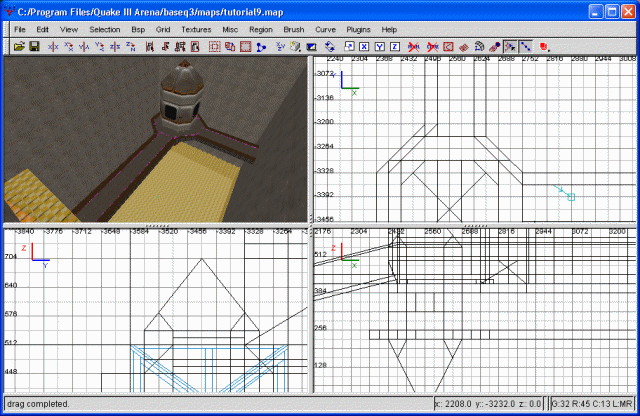Open the Curve menu

[325, 29]
